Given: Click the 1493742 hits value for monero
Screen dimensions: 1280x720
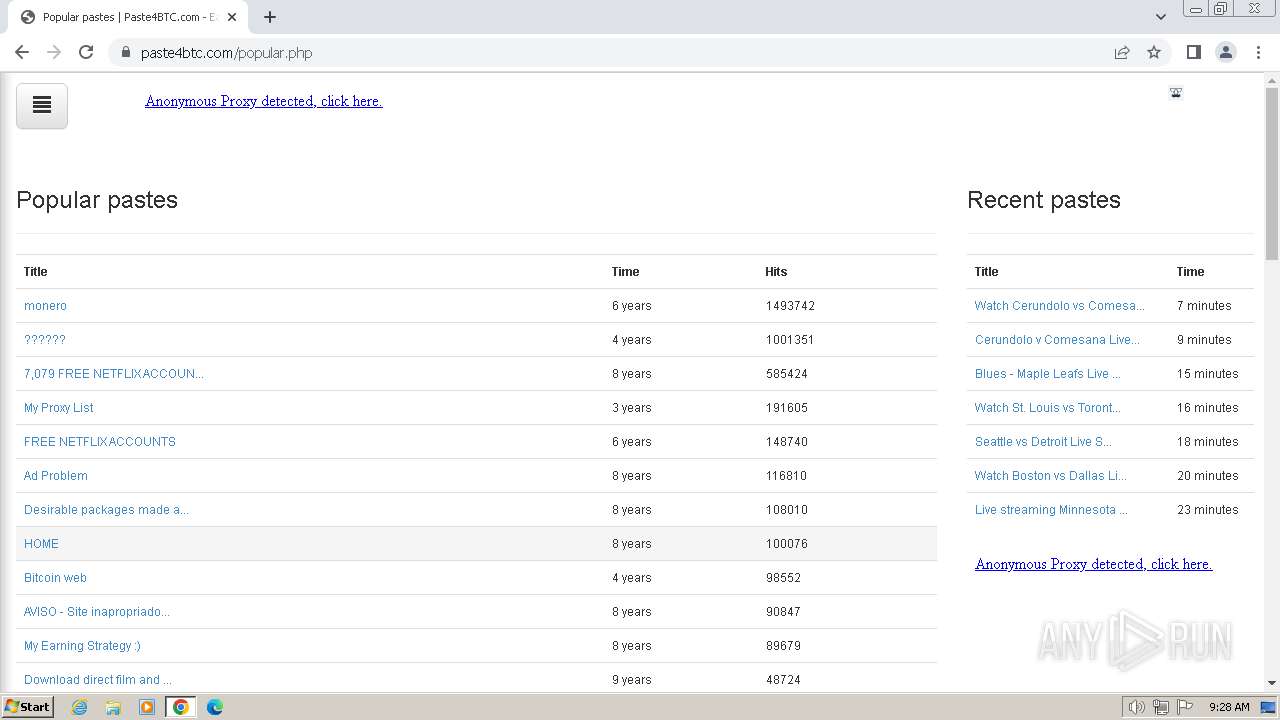Looking at the screenshot, I should click(x=790, y=306).
